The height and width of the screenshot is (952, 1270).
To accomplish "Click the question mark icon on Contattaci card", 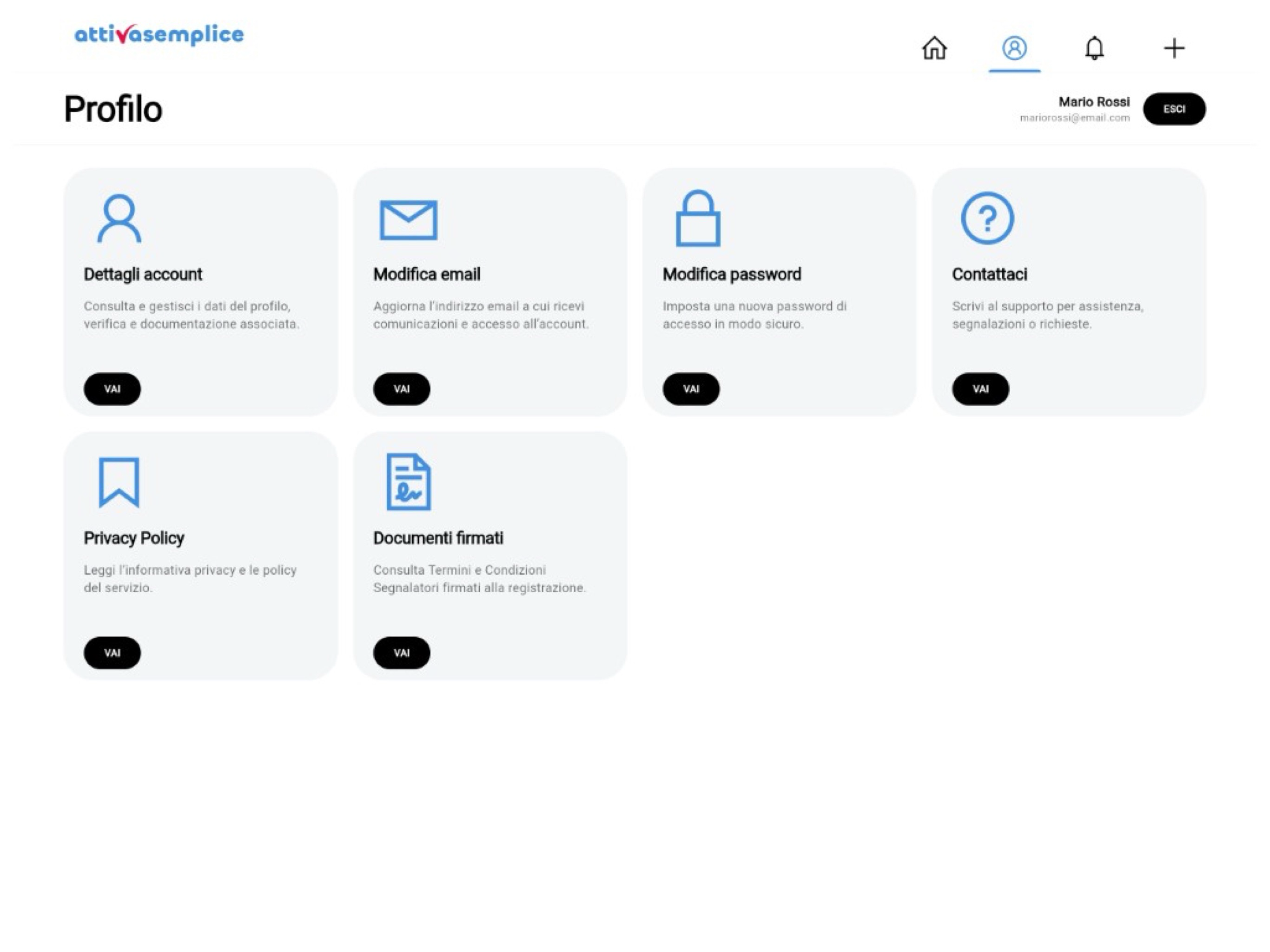I will [x=987, y=218].
